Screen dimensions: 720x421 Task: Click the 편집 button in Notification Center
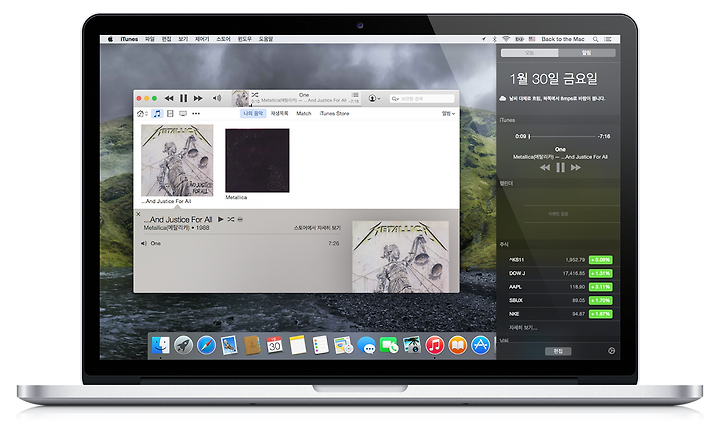[x=558, y=351]
